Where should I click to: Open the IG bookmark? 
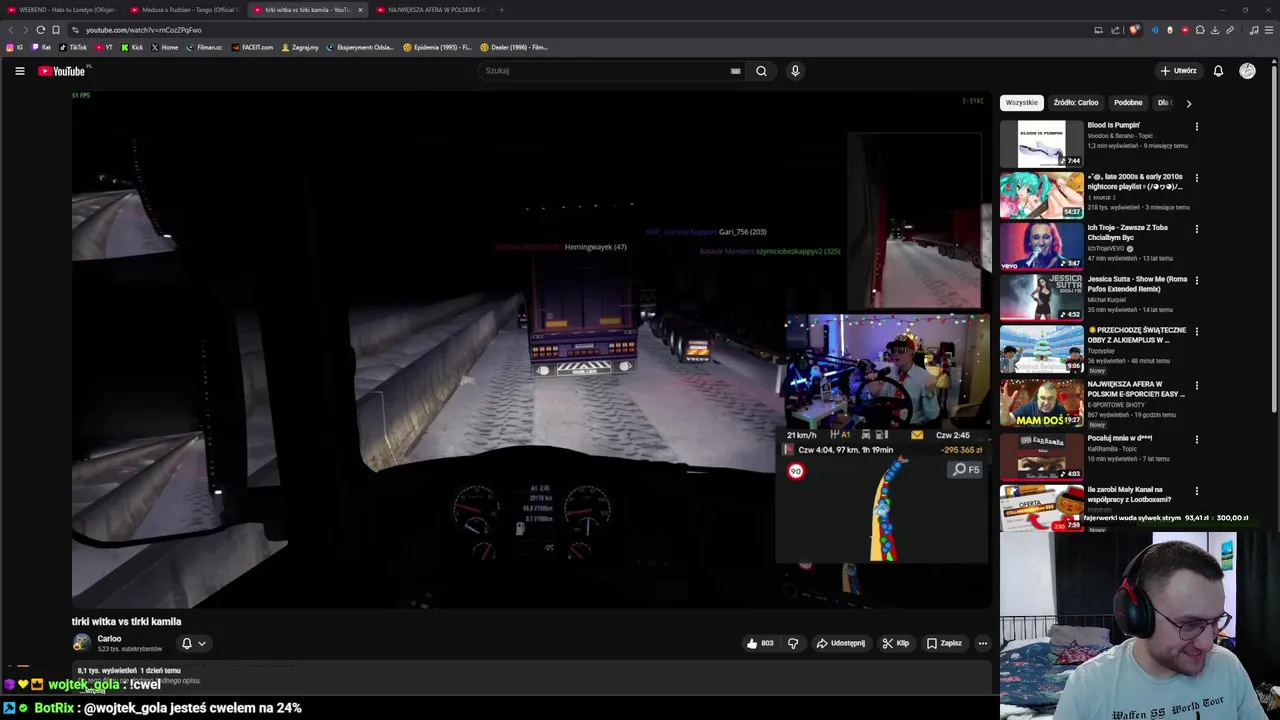click(x=14, y=47)
